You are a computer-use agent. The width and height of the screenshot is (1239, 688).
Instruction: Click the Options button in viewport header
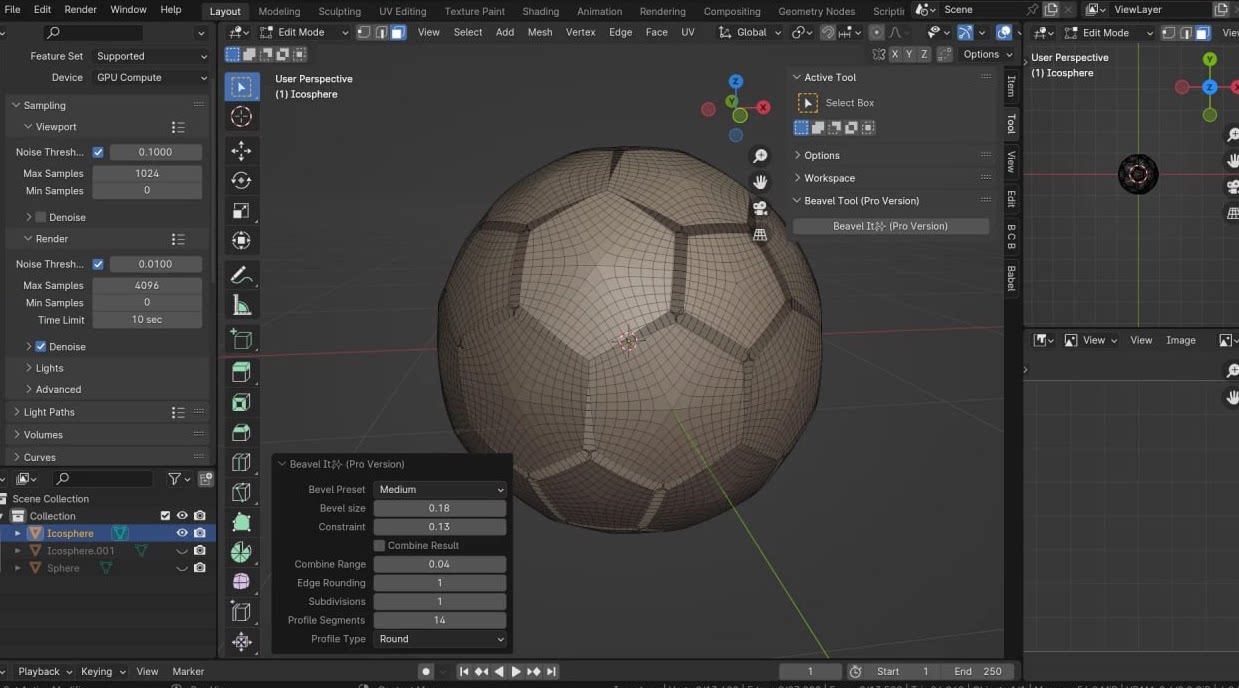coord(987,54)
